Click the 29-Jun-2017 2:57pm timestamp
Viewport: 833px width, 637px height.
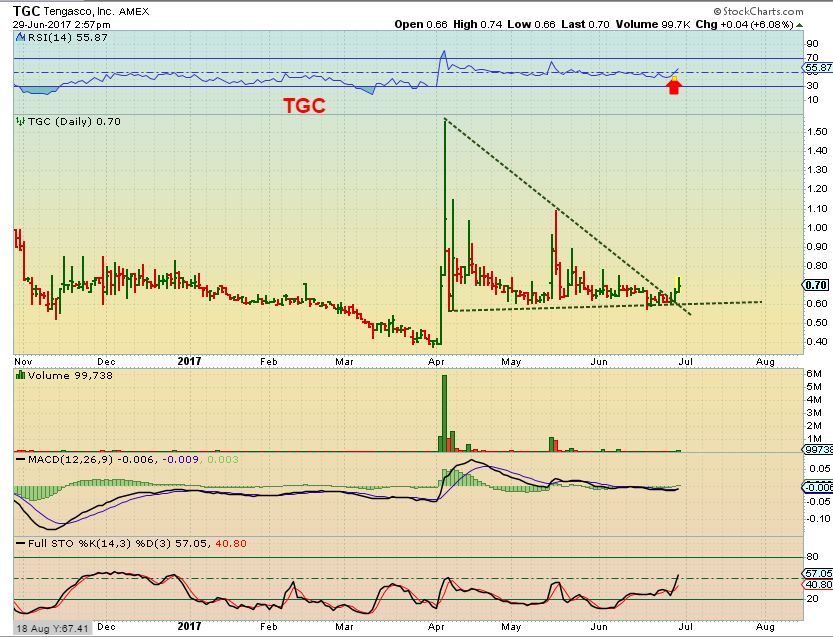pos(62,24)
